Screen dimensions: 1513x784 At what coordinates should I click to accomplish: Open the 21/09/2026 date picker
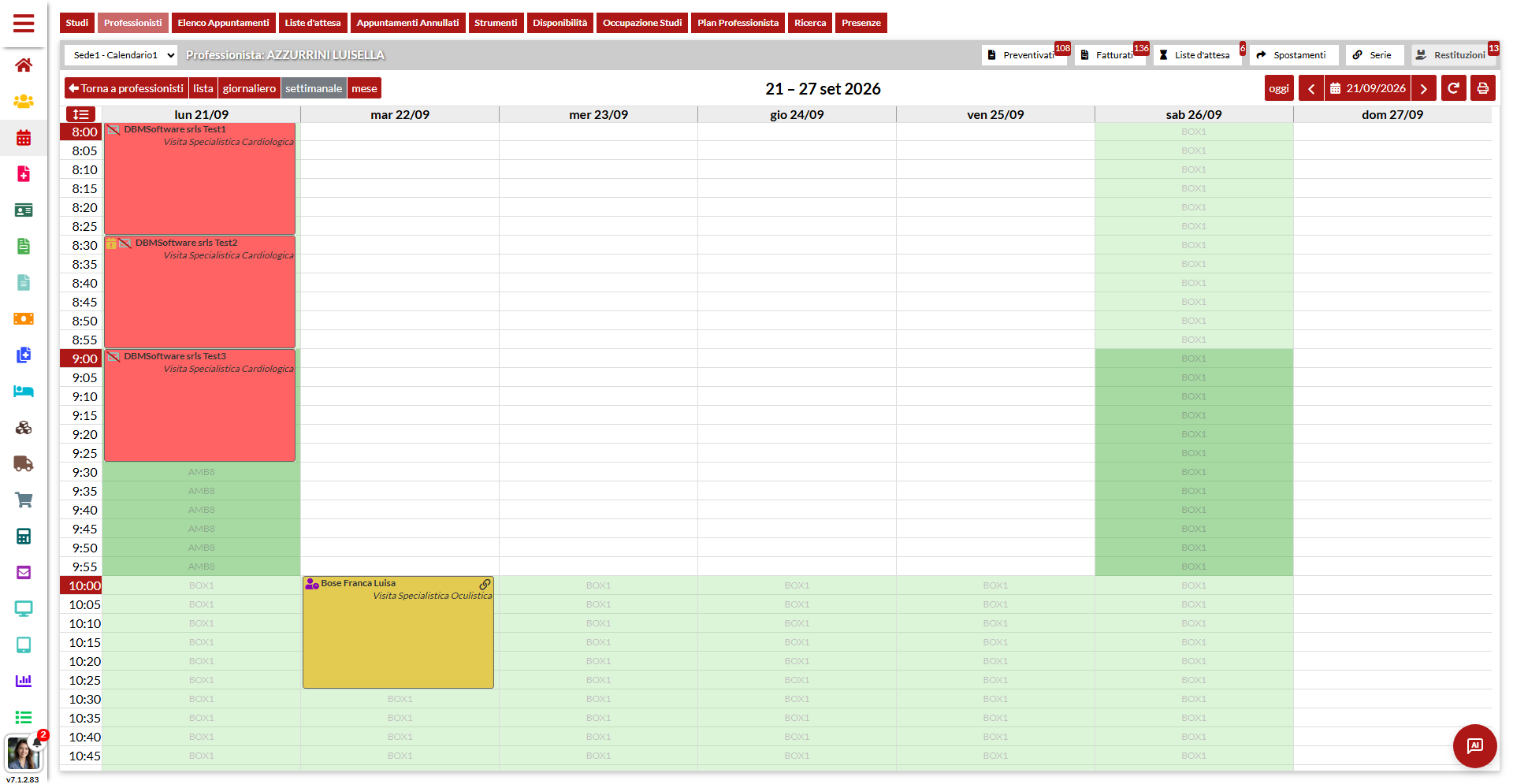click(1368, 88)
